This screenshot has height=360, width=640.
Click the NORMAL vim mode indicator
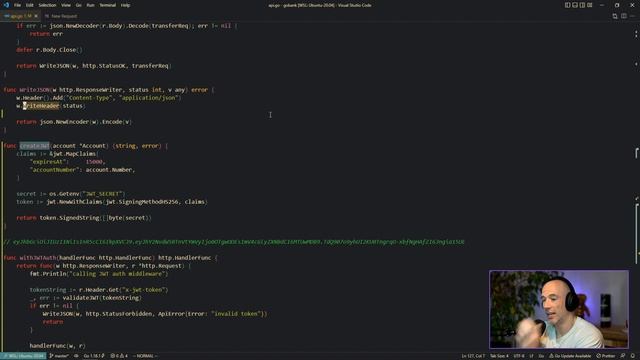[145, 356]
